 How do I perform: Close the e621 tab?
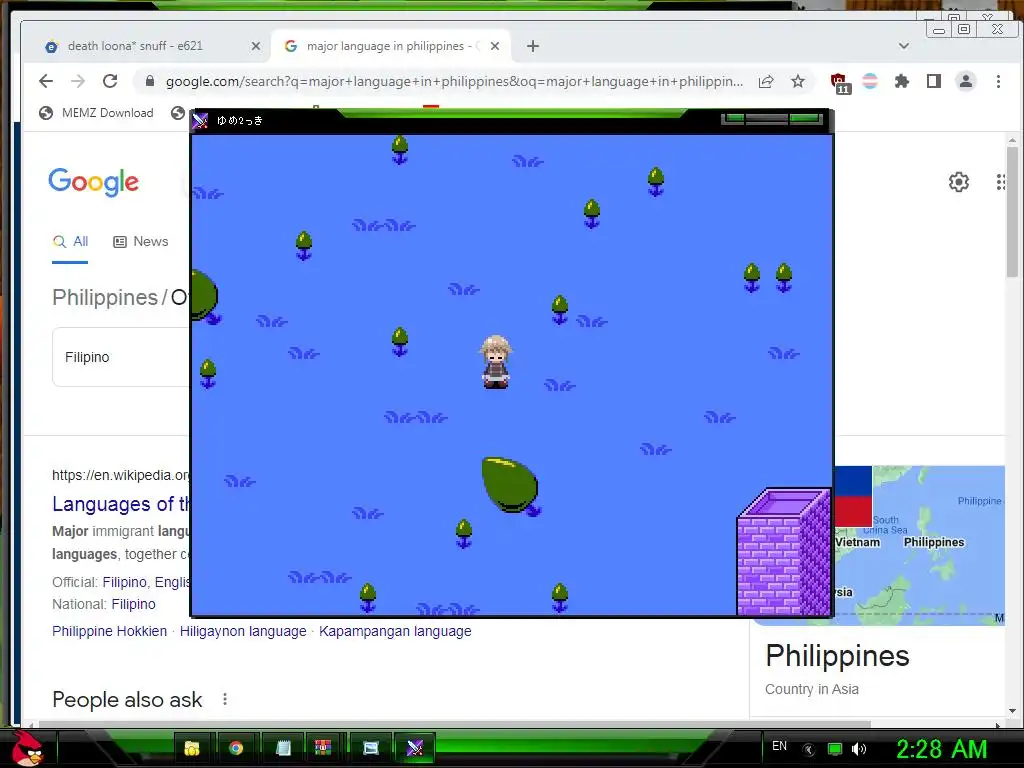tap(255, 46)
